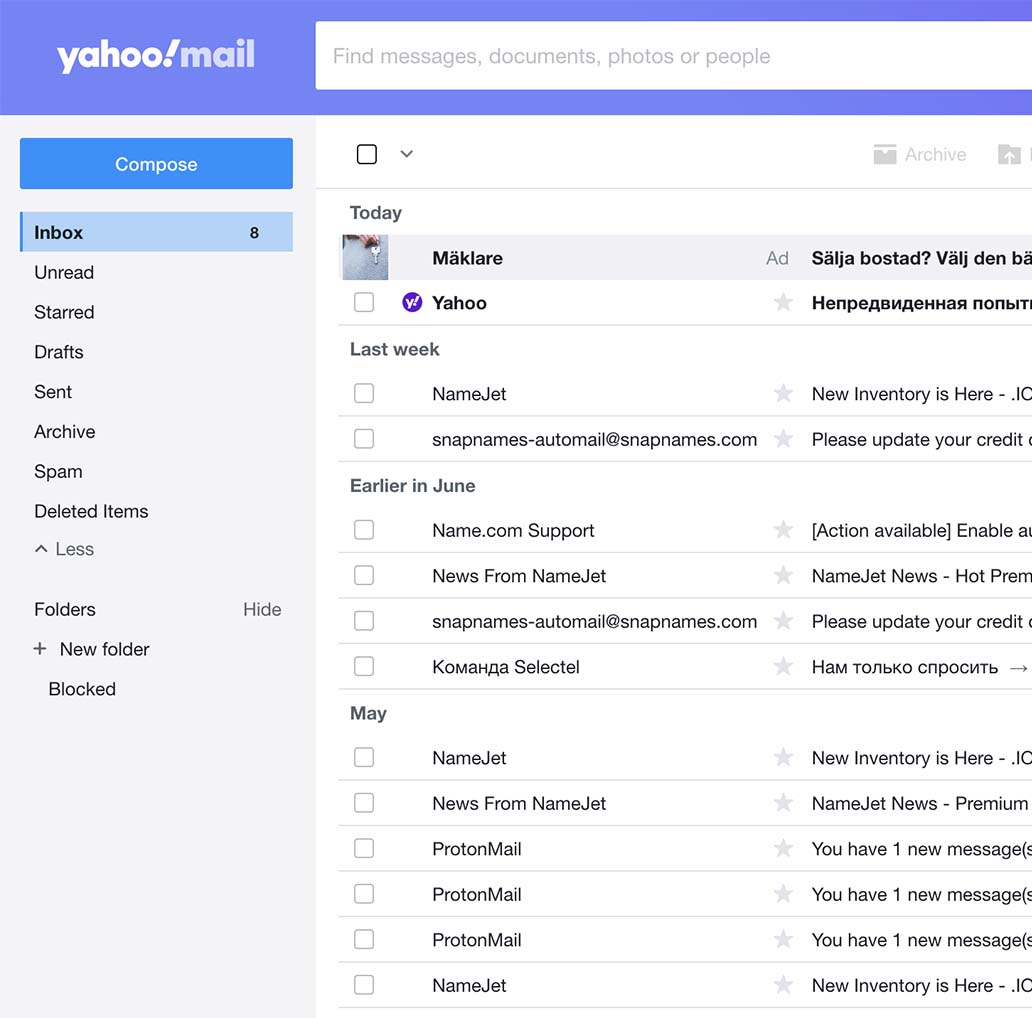Viewport: 1032px width, 1018px height.
Task: Check the first ProtonMail email checkbox
Action: 364,848
